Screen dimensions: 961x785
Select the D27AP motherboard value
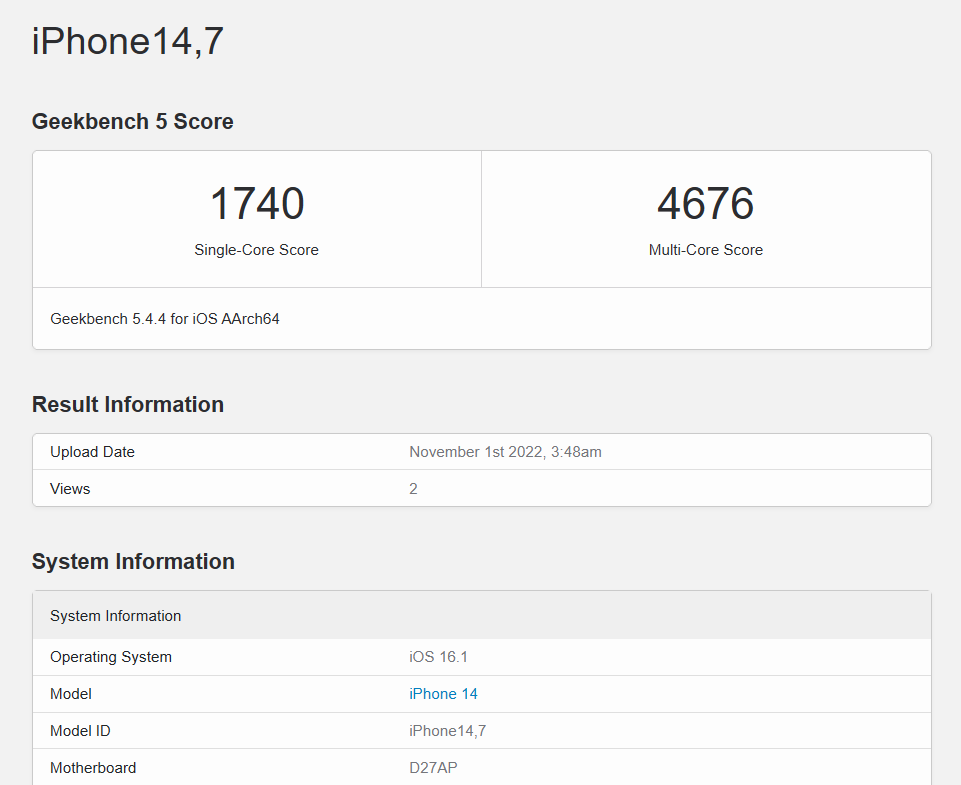(x=433, y=768)
